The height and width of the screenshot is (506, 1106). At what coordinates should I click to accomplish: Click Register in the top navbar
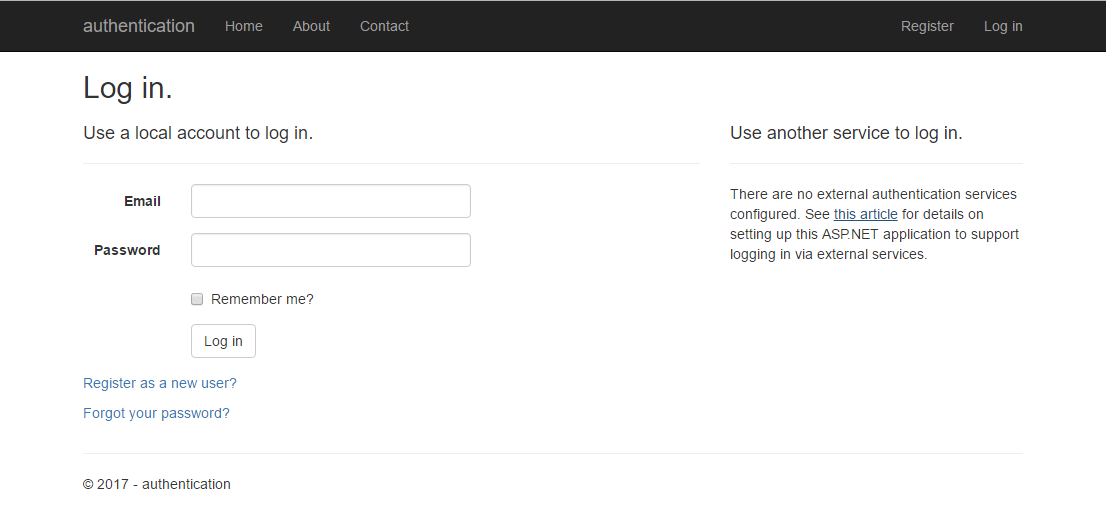tap(927, 26)
